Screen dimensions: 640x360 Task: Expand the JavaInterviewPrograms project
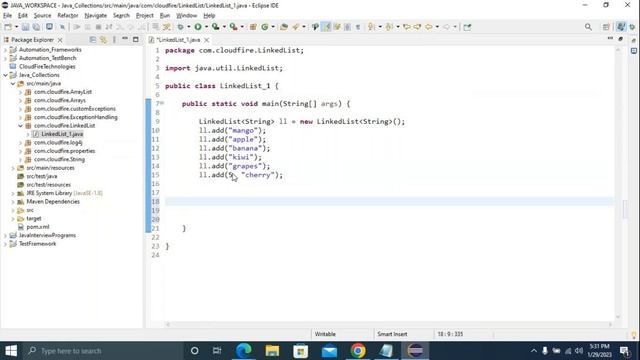(6, 236)
